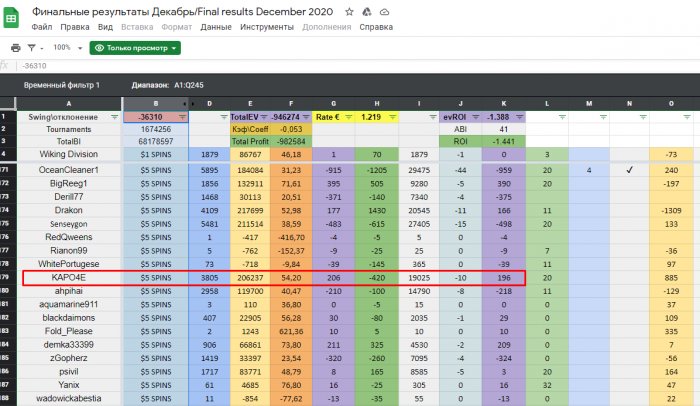Viewport: 700px width, 406px height.
Task: Select the Кэф\Coeff cell
Action: (250, 129)
